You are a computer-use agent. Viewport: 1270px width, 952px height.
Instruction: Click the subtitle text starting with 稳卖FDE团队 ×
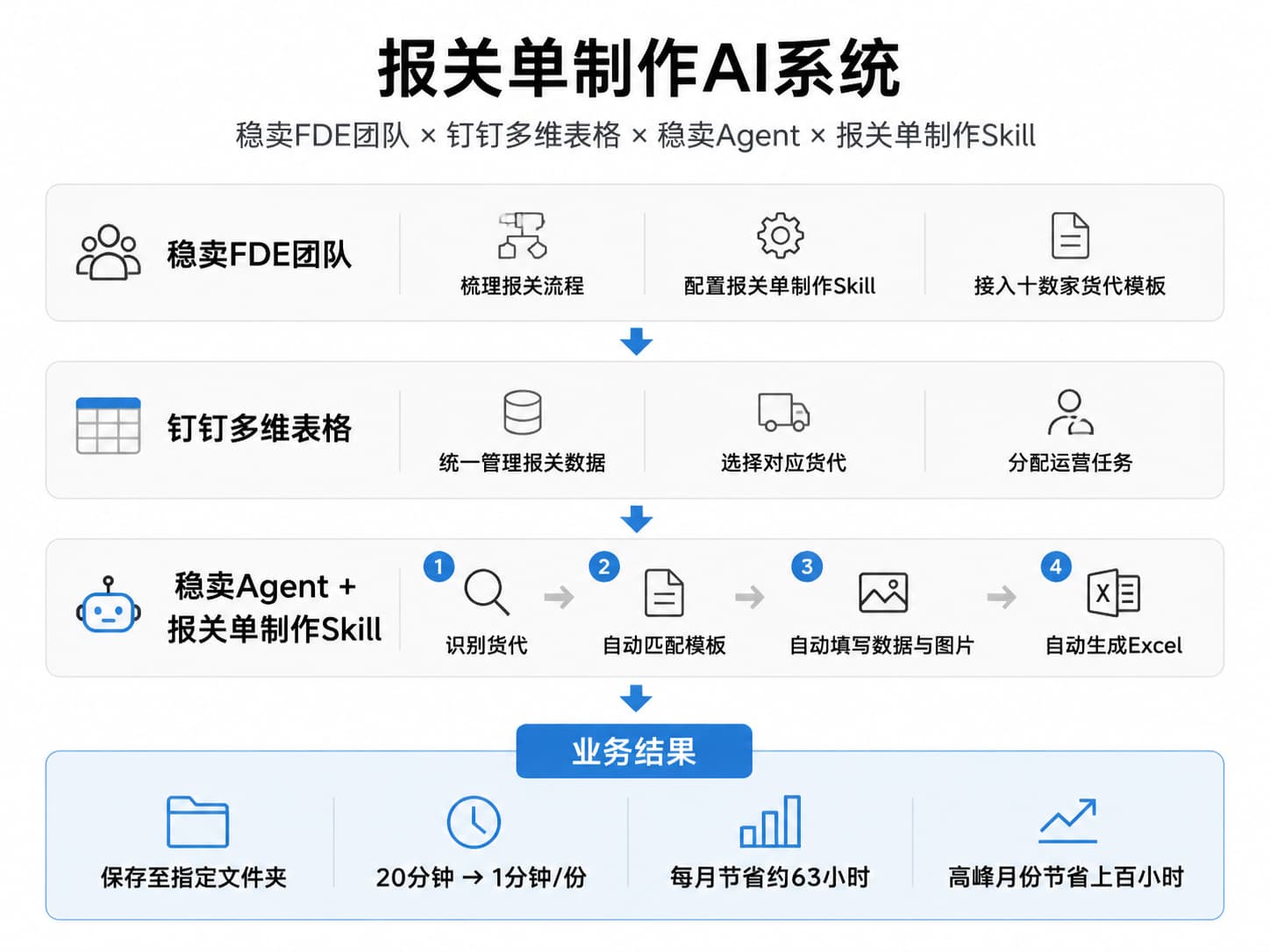pyautogui.click(x=636, y=135)
